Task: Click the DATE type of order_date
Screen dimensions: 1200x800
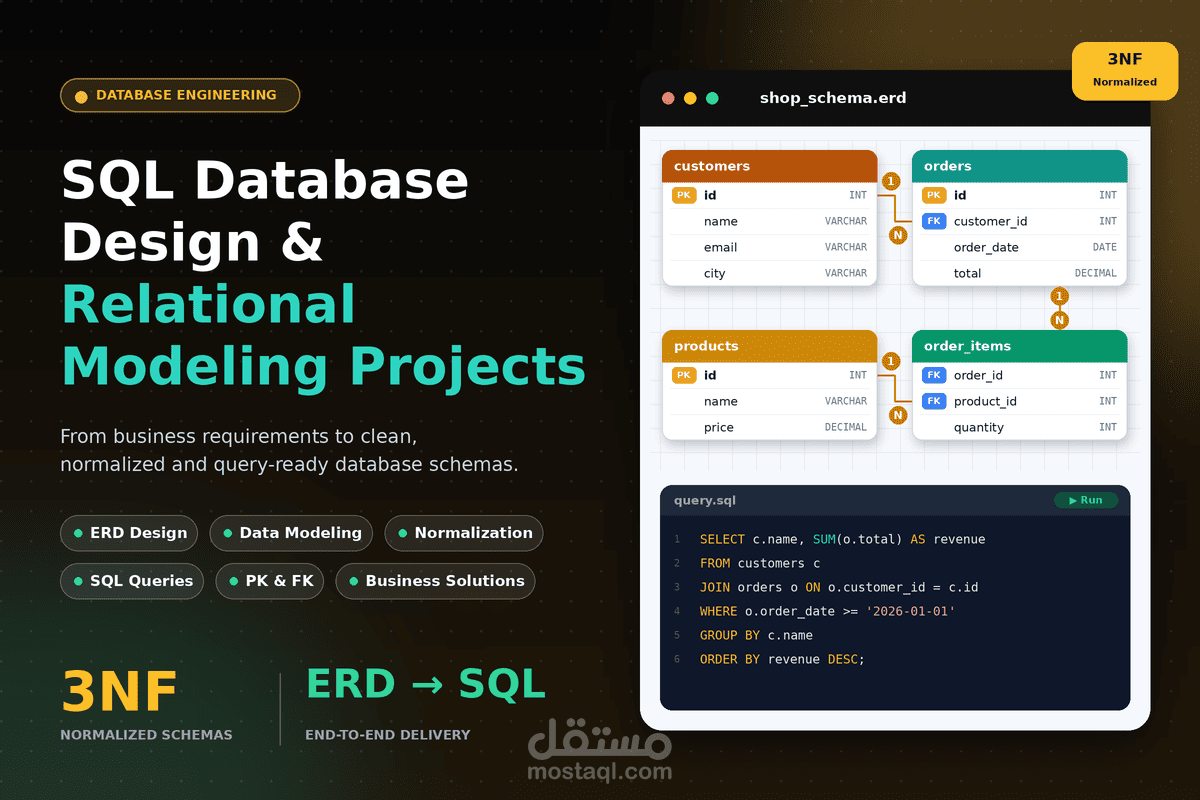Action: [1105, 247]
